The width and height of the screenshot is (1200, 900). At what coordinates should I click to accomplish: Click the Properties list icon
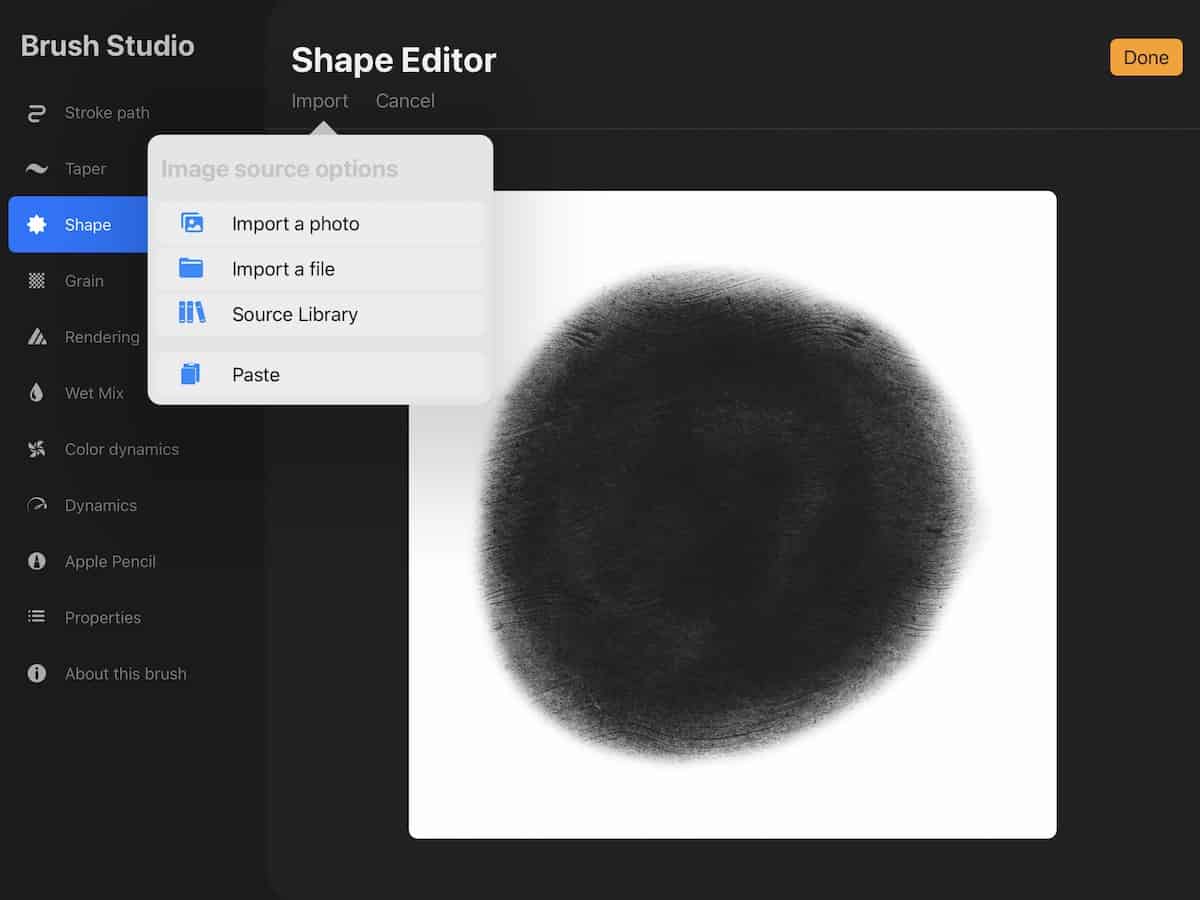click(x=37, y=617)
